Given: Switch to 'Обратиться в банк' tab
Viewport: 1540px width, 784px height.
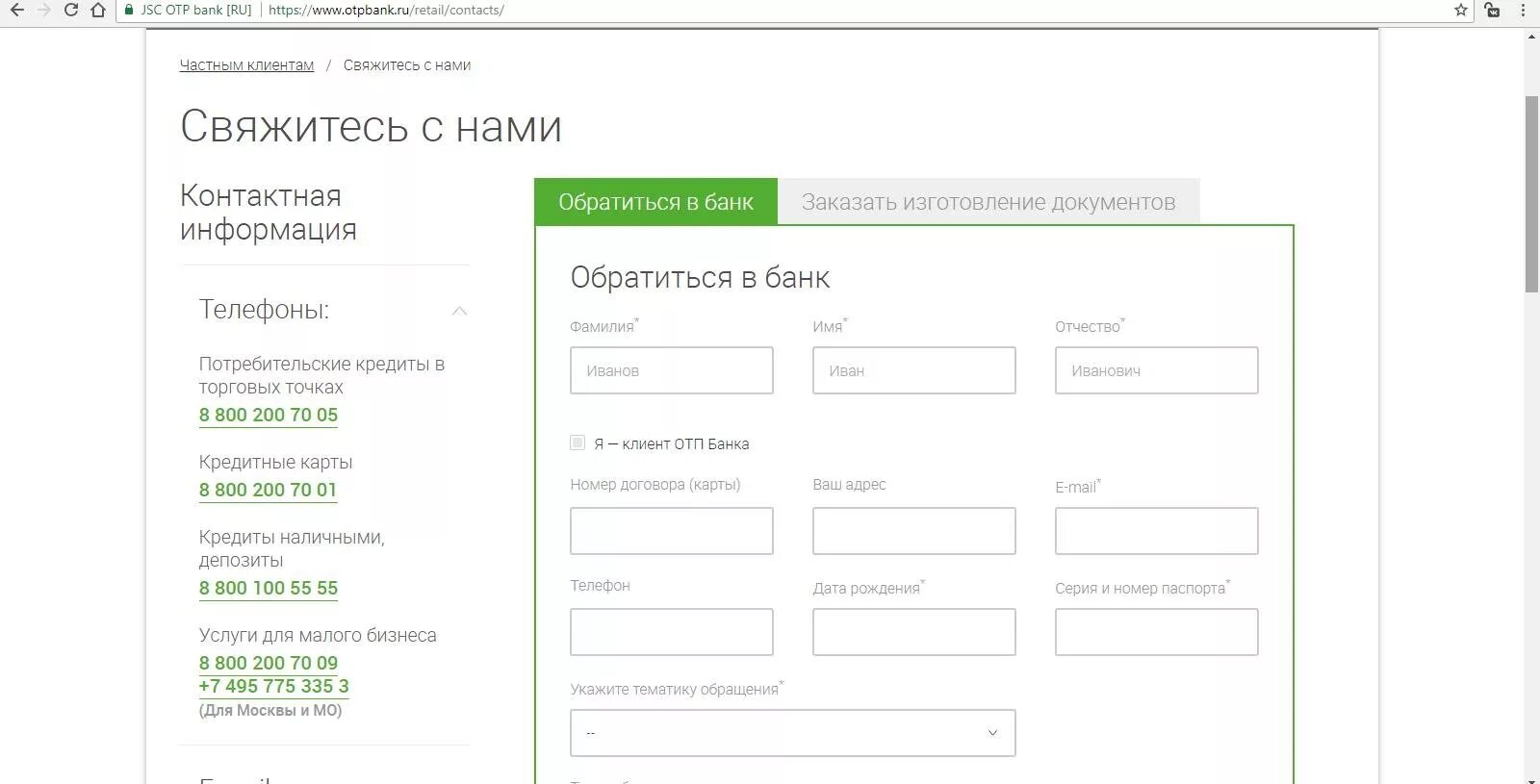Looking at the screenshot, I should click(655, 201).
